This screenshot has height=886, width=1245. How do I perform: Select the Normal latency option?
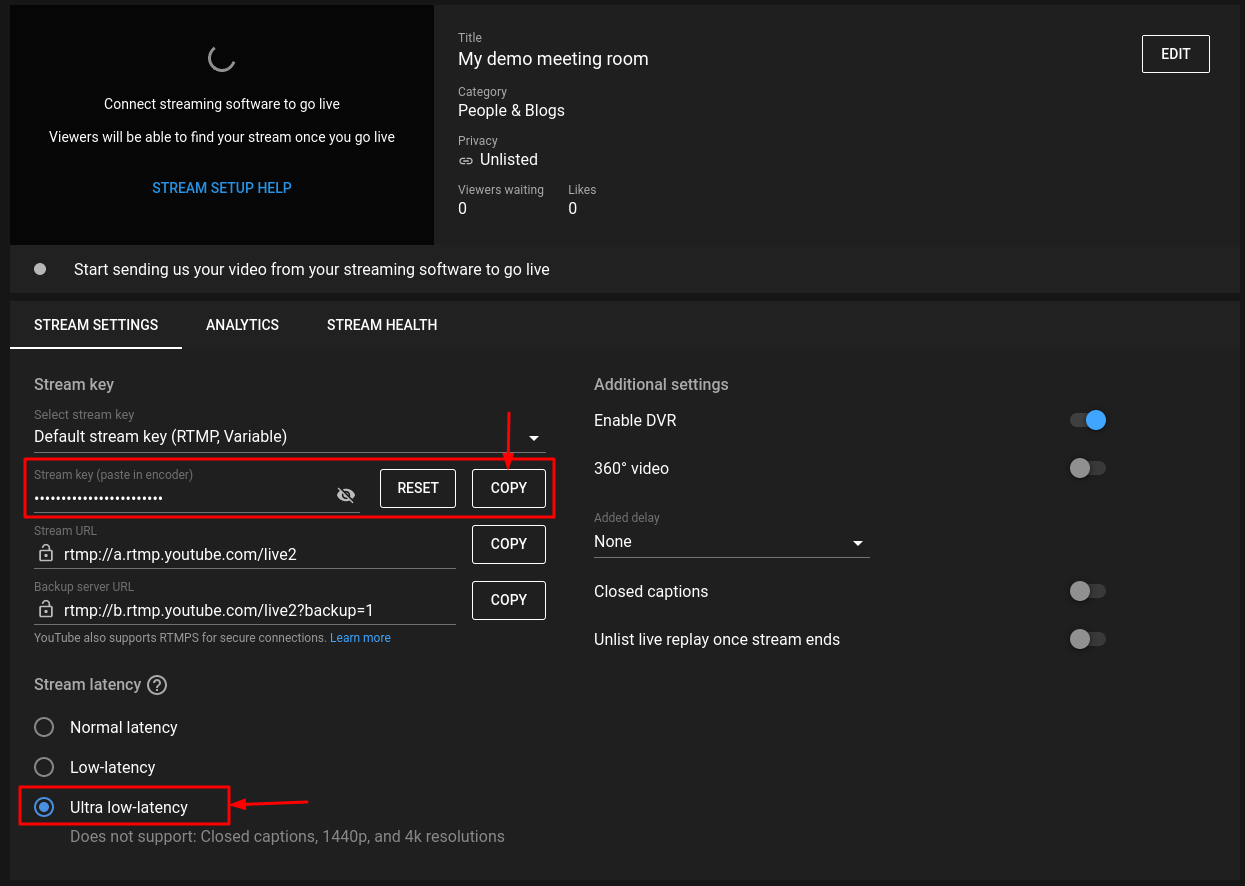pos(43,727)
